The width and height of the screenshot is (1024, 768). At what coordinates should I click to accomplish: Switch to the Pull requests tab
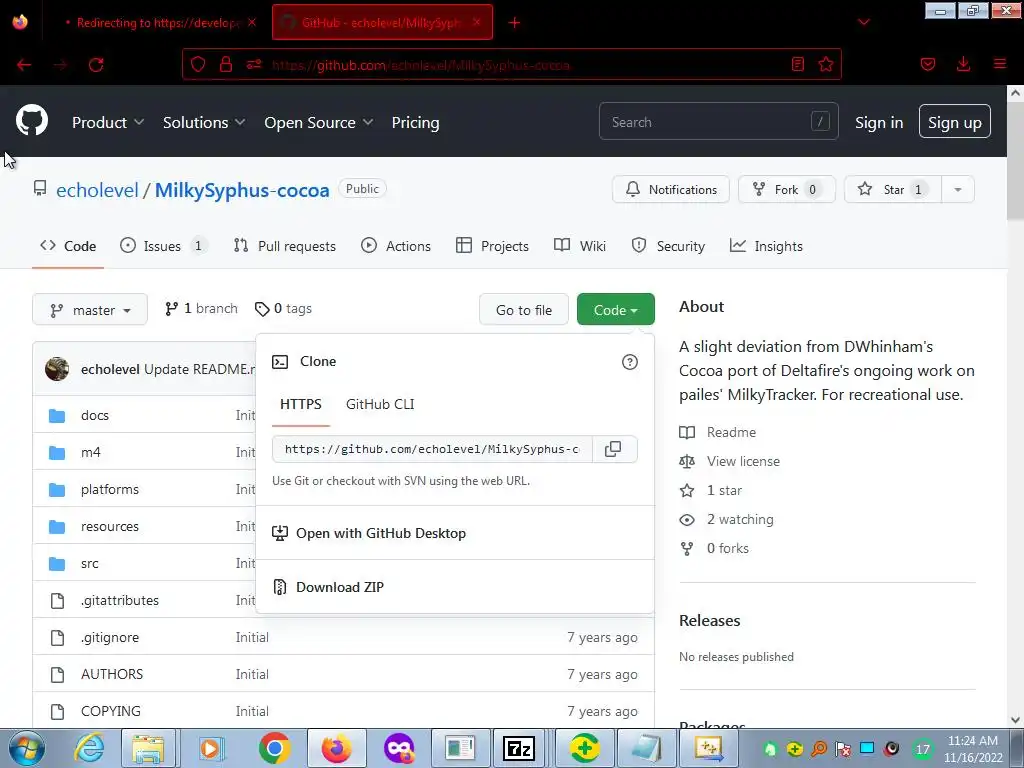tap(285, 246)
